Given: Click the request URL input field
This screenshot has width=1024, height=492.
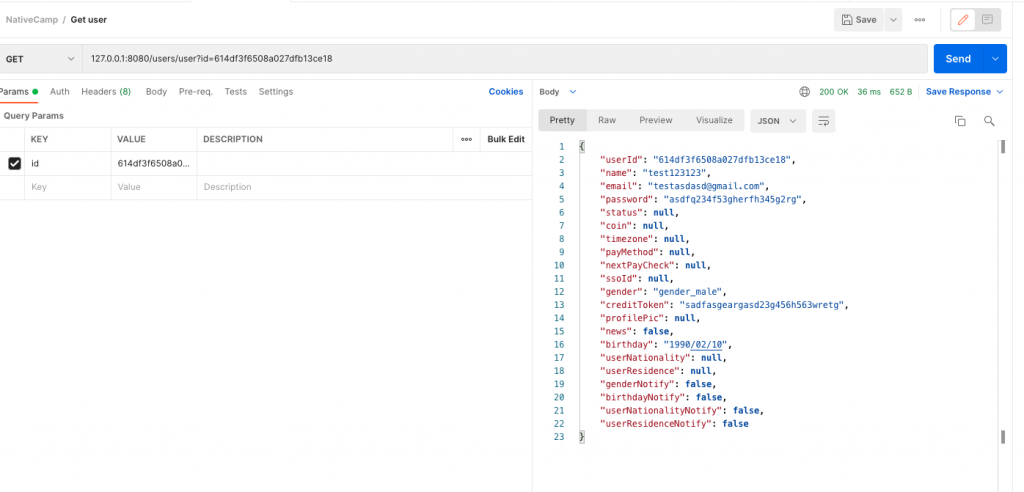Looking at the screenshot, I should click(500, 59).
